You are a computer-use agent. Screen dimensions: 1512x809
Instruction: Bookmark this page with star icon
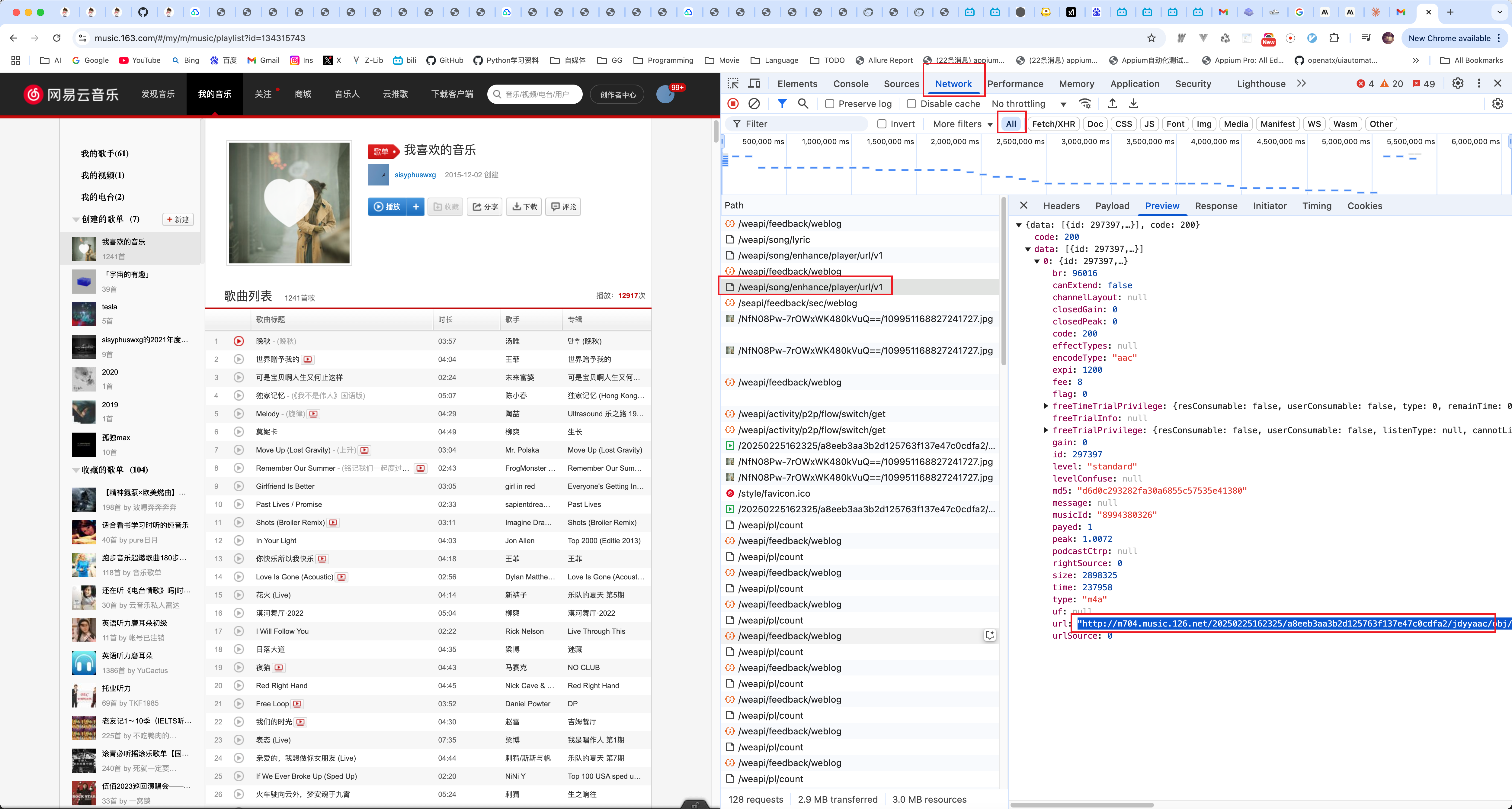tap(1152, 38)
